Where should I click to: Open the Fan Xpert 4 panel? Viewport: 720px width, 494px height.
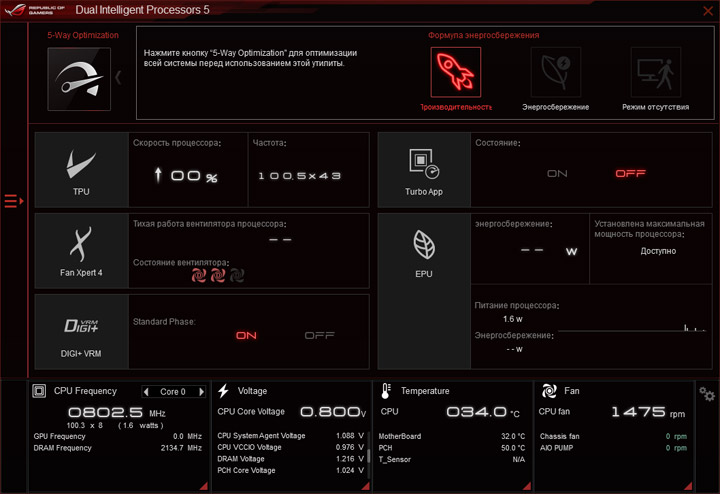click(x=81, y=251)
